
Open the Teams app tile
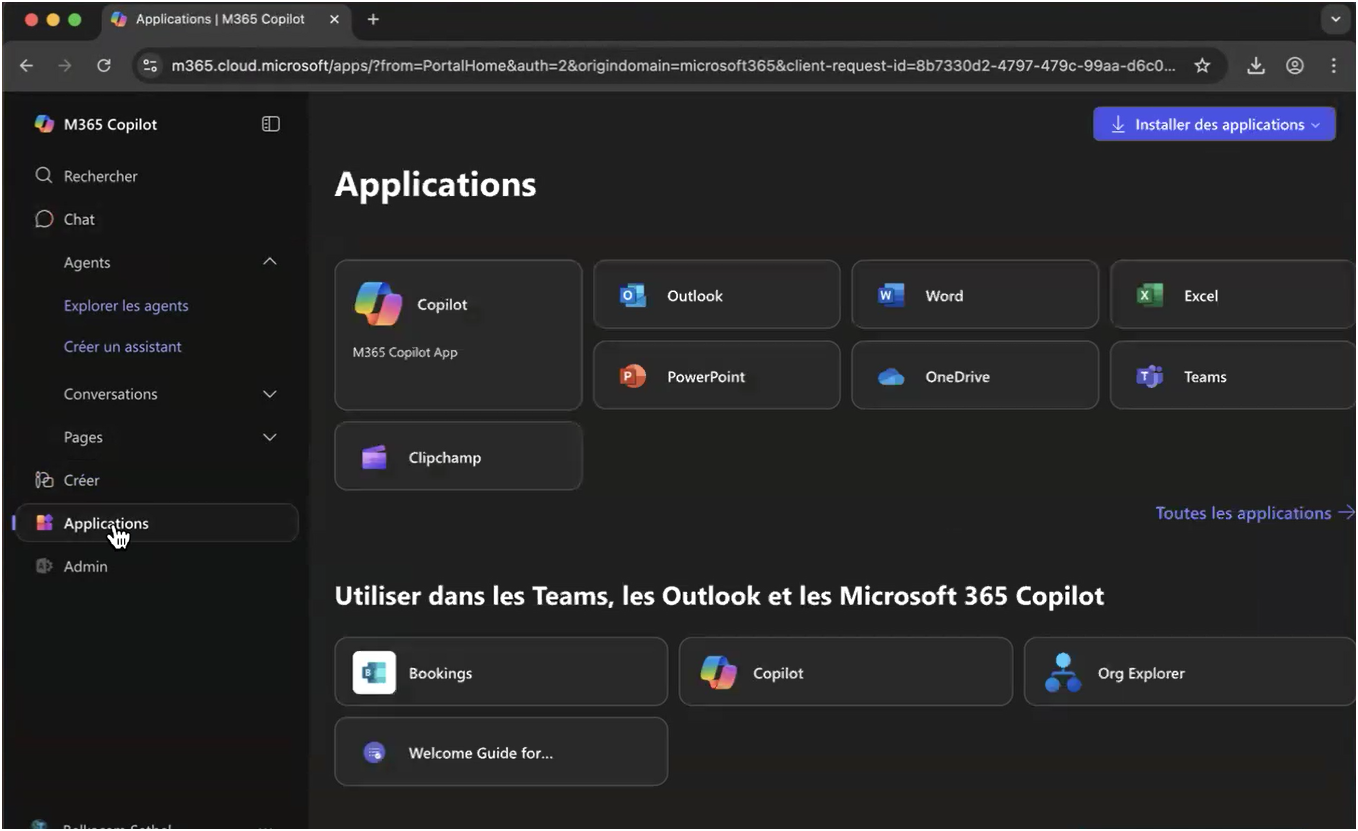pyautogui.click(x=1232, y=376)
